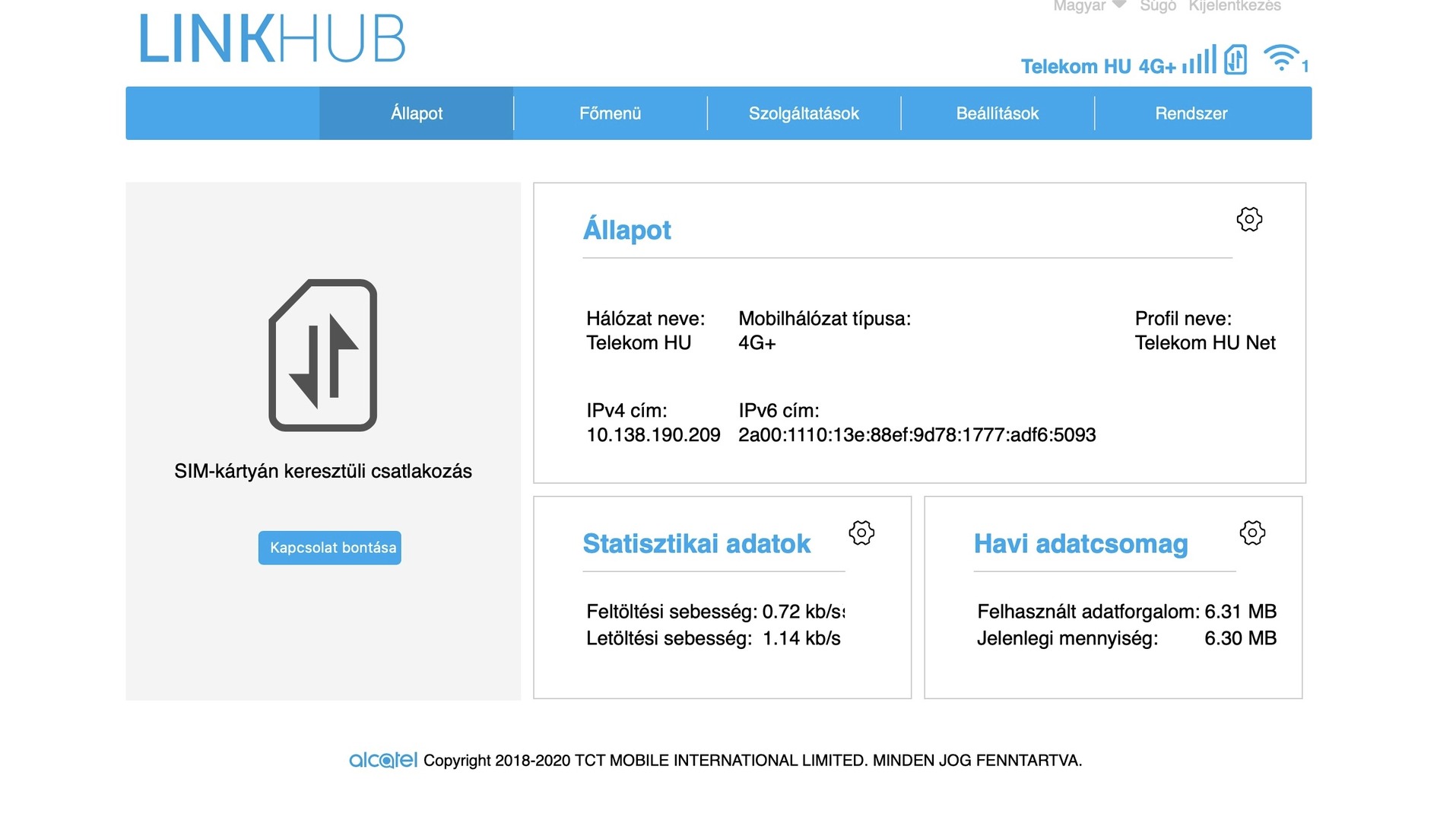The height and width of the screenshot is (833, 1456).
Task: Click the Profil neve label
Action: tap(1183, 319)
